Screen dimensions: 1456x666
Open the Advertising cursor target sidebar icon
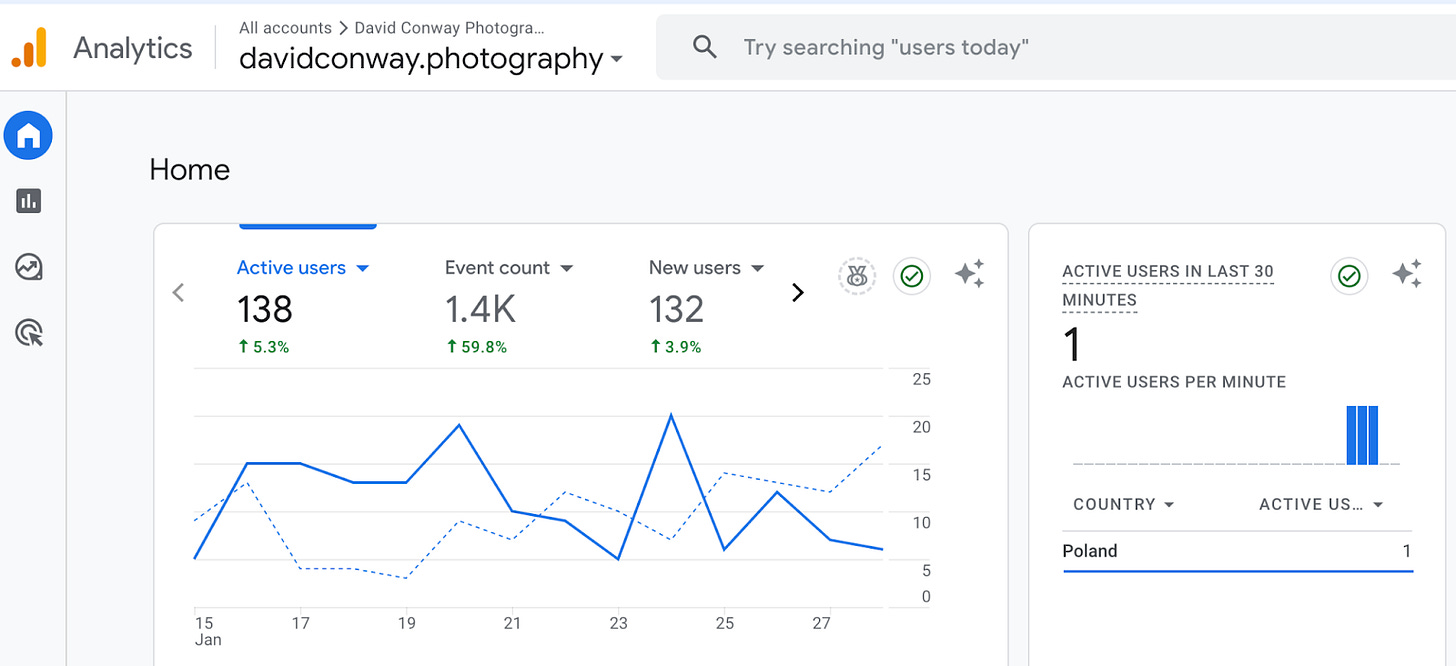point(29,333)
